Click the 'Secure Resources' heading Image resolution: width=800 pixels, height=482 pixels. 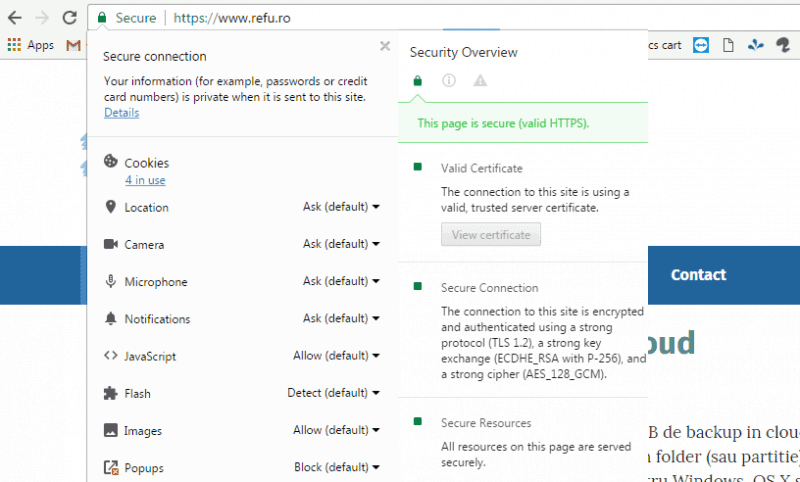tap(486, 423)
